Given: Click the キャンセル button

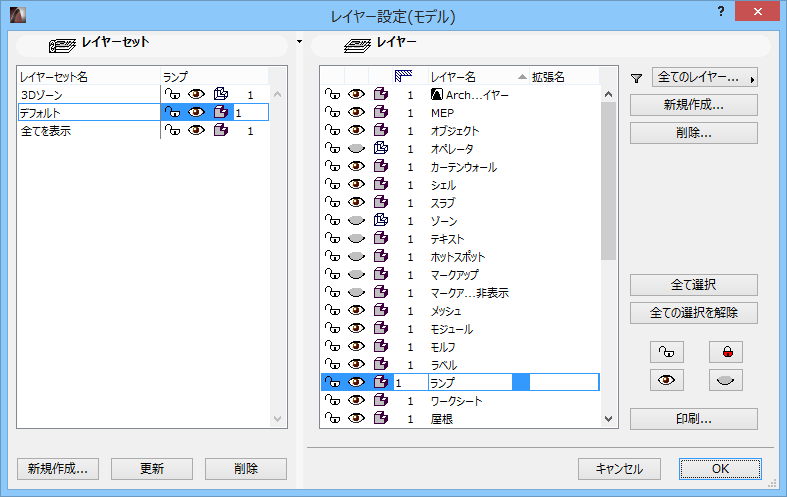Looking at the screenshot, I should (619, 469).
